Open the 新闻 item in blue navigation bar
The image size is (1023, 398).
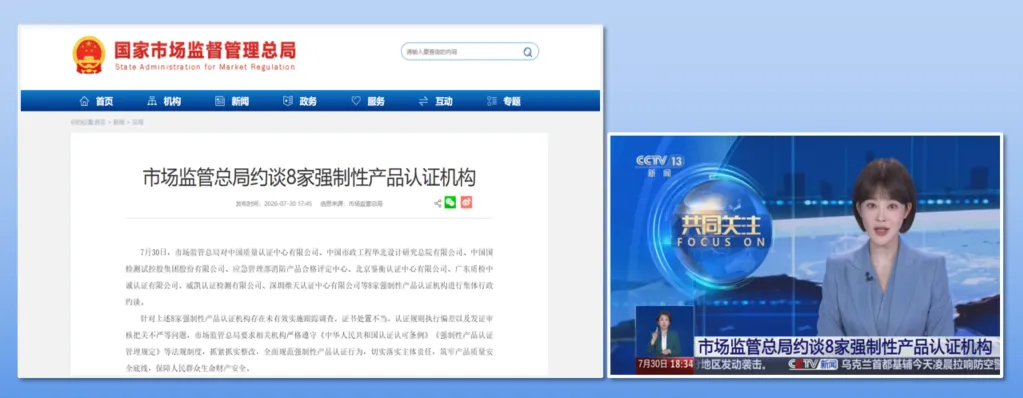click(232, 101)
